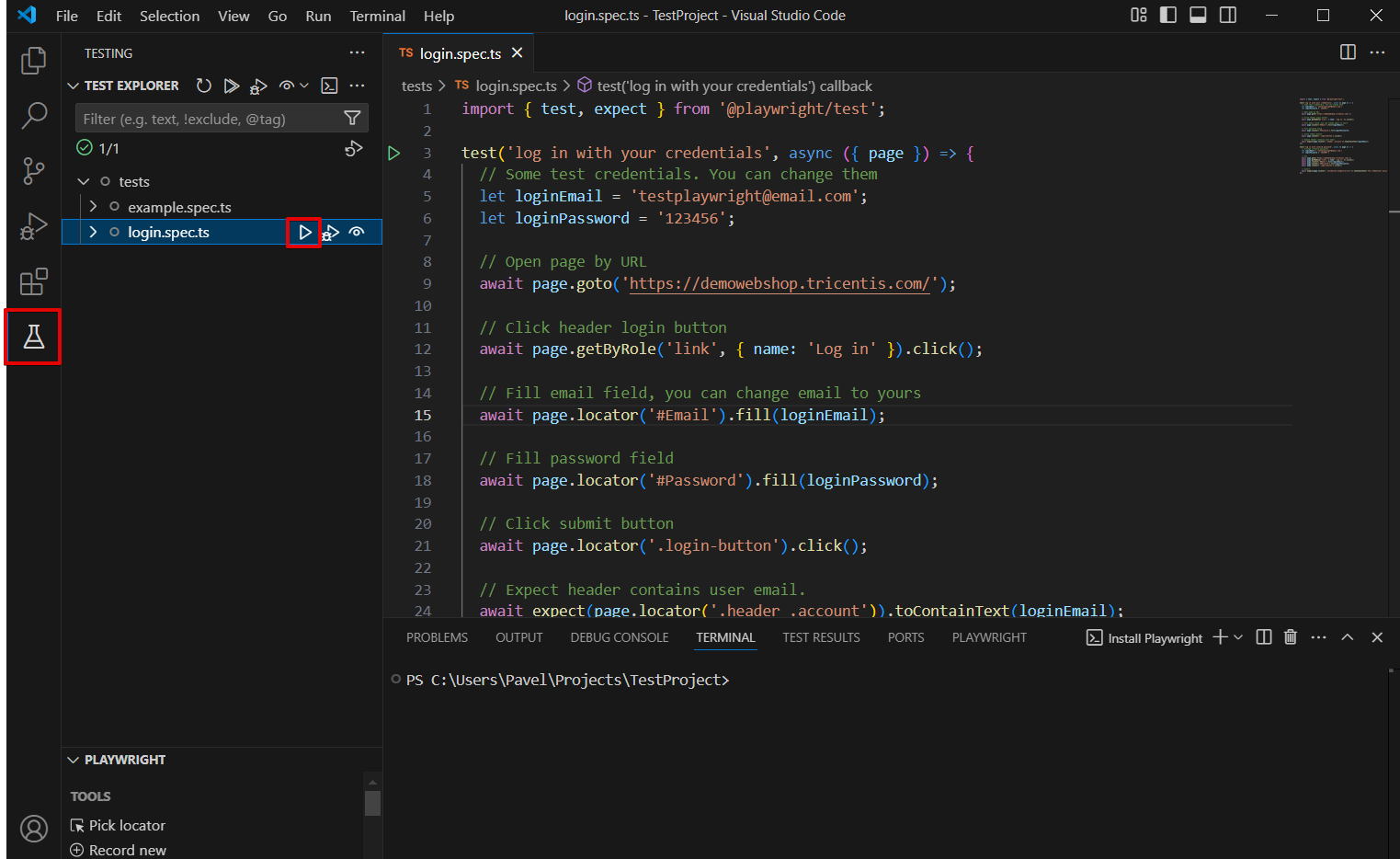Open the Source Control view
Screen dimensions: 1400x859
coord(33,171)
